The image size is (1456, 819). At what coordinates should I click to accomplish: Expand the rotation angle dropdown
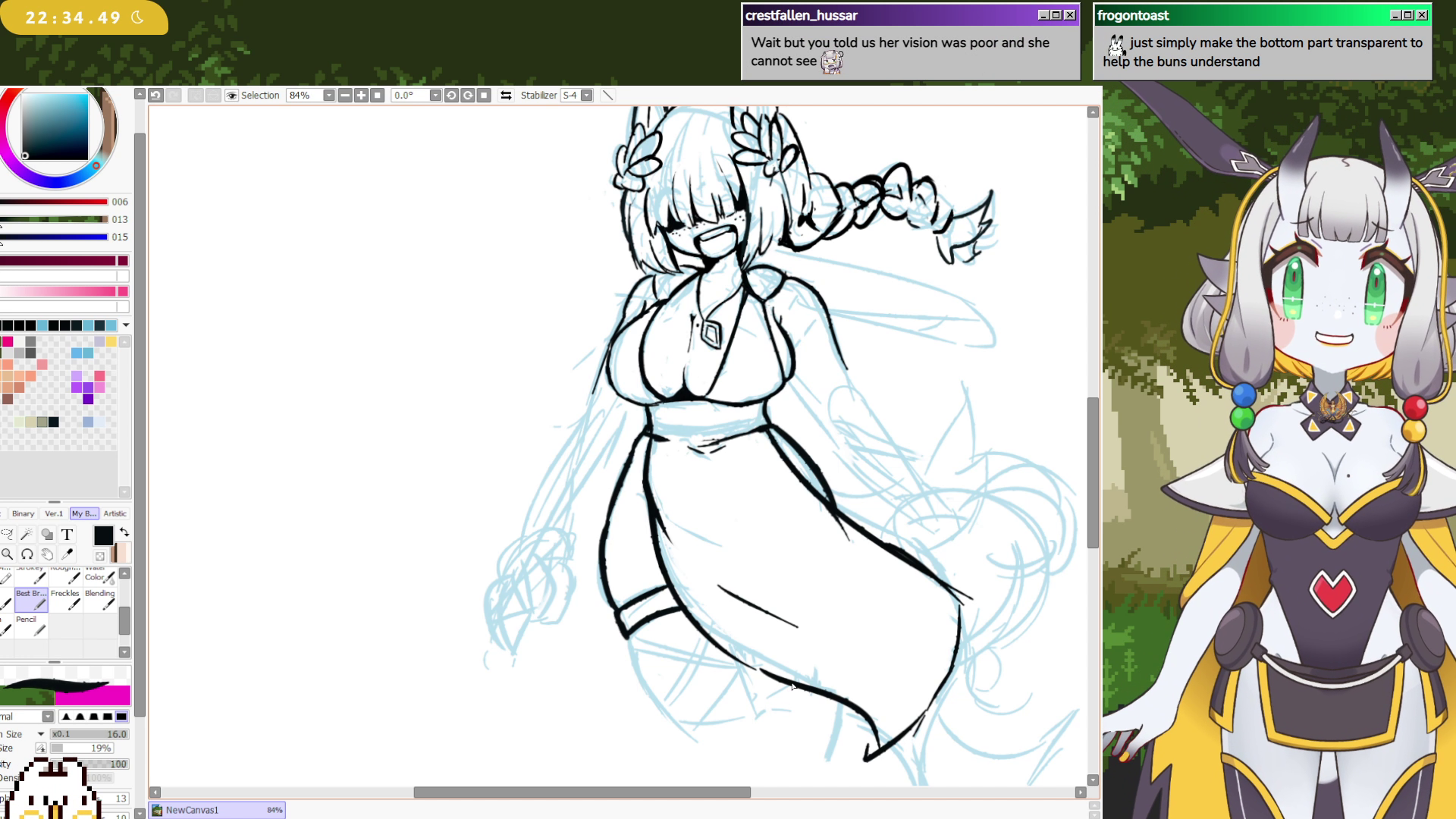[435, 95]
